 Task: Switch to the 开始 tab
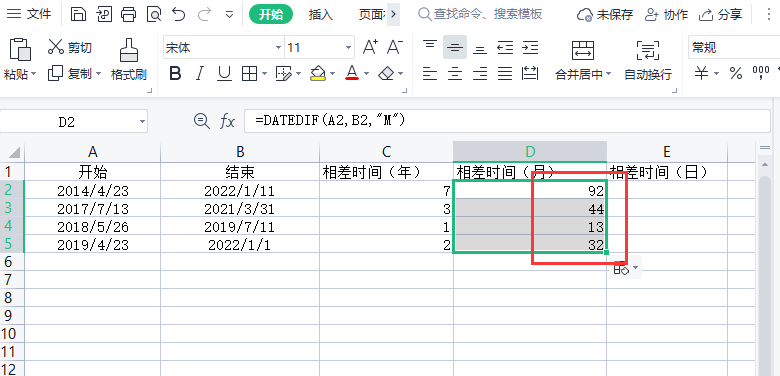tap(271, 14)
